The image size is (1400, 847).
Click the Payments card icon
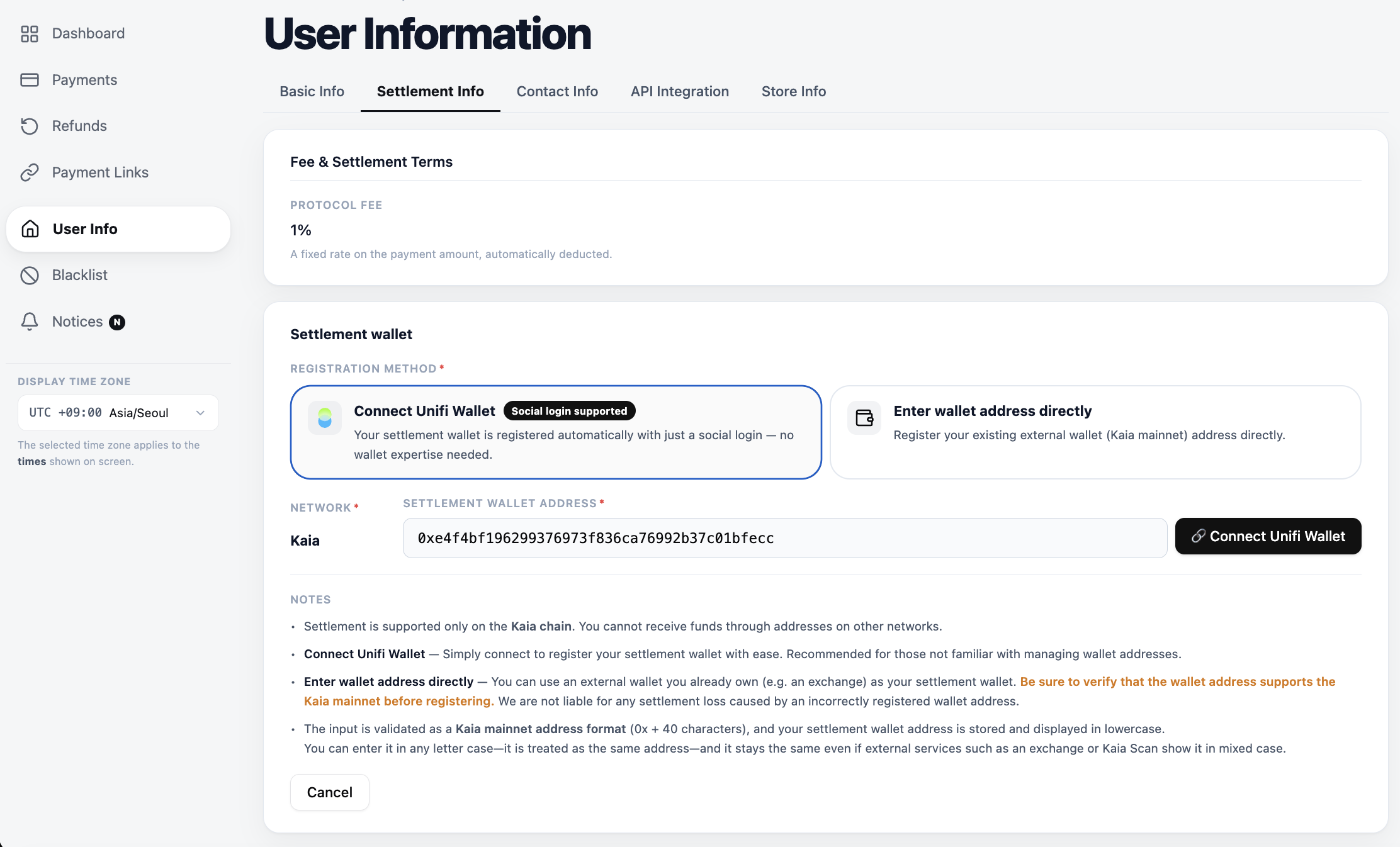click(x=30, y=80)
